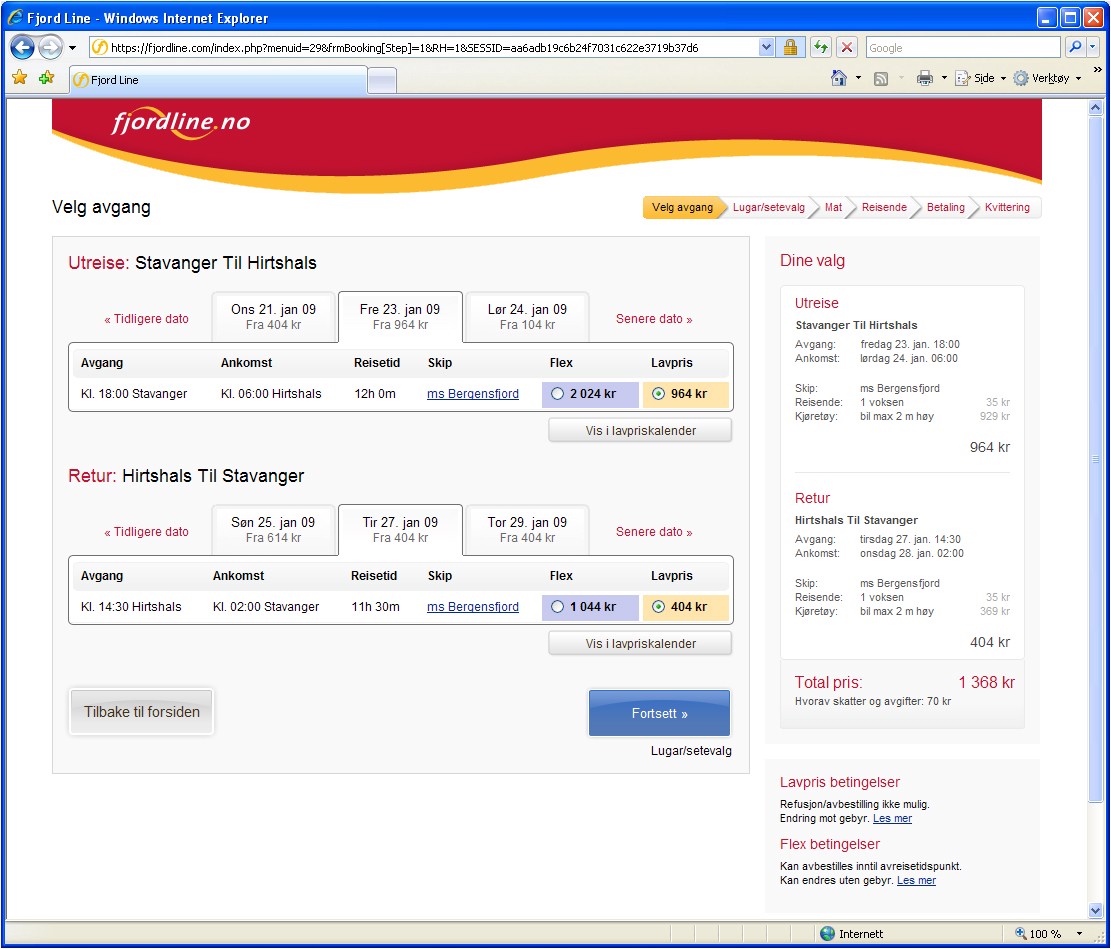Viewport: 1111px width, 949px height.
Task: Select Lavpris 404 kr radio button
Action: 658,607
